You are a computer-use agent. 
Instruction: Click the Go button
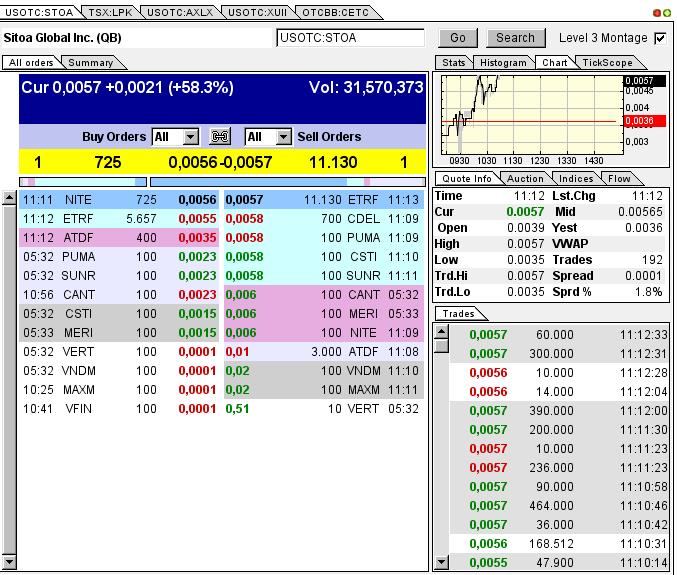click(458, 38)
